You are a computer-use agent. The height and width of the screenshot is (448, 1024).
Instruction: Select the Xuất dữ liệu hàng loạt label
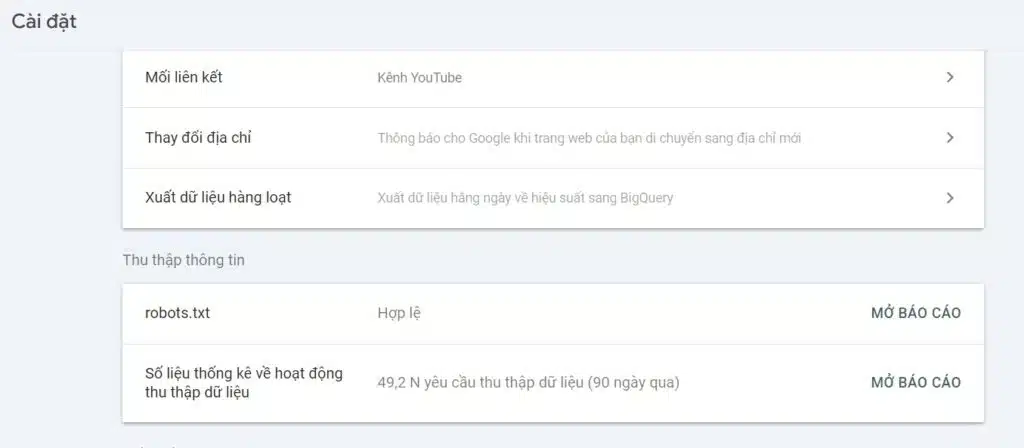[218, 197]
